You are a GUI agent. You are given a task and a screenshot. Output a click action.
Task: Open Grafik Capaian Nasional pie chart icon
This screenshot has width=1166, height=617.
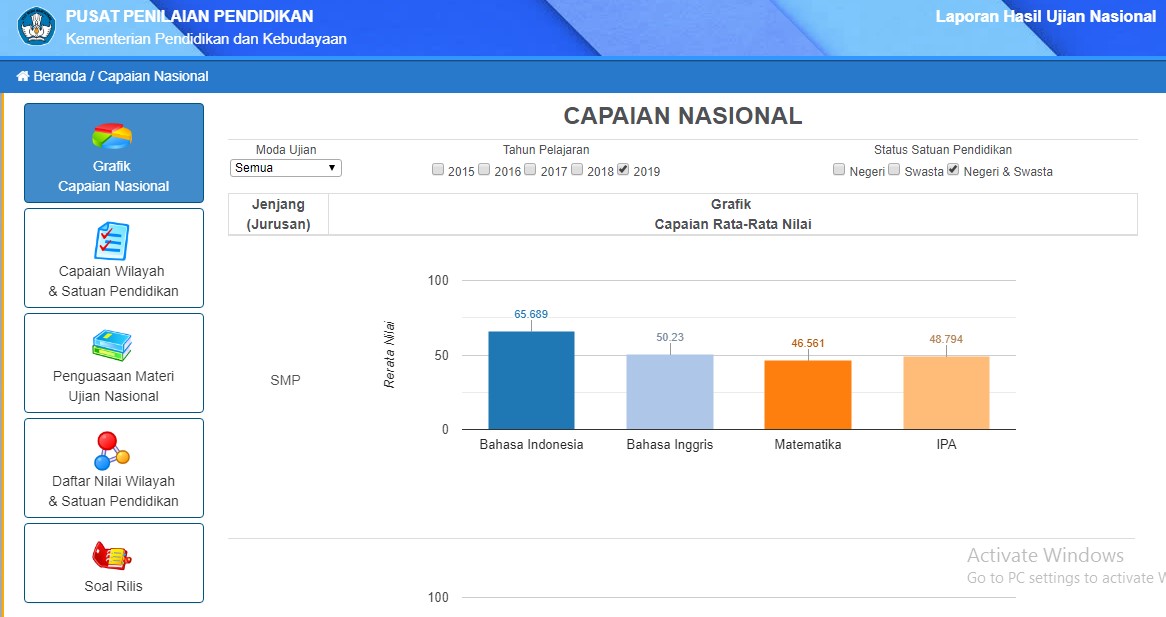tap(112, 137)
